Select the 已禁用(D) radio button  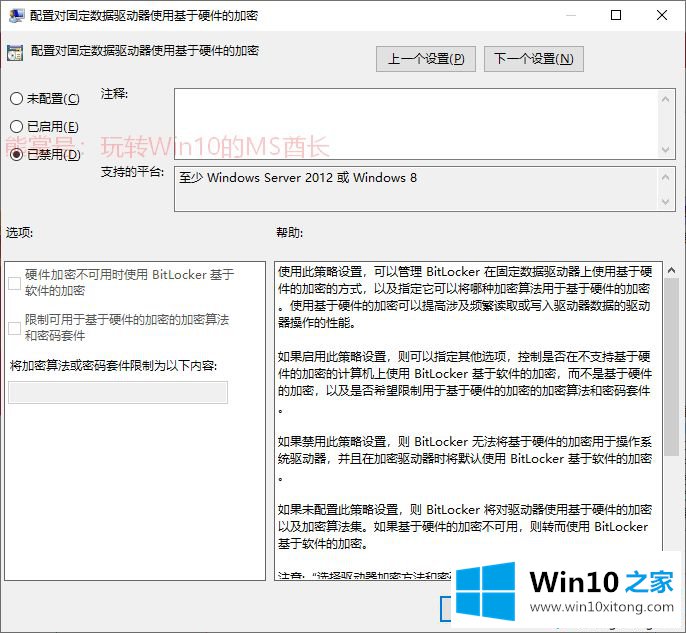[x=17, y=154]
